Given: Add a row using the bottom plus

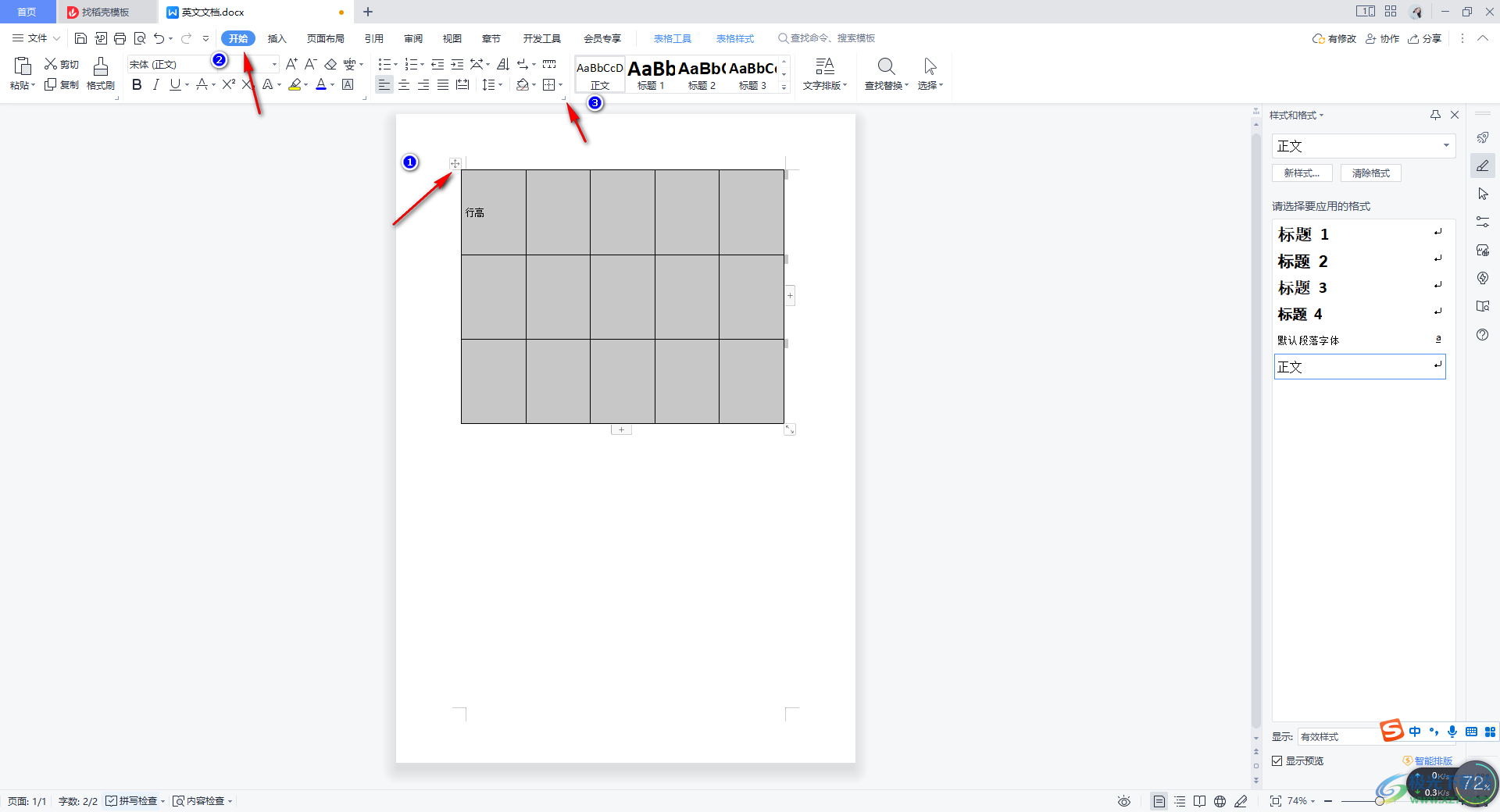Looking at the screenshot, I should click(x=621, y=429).
